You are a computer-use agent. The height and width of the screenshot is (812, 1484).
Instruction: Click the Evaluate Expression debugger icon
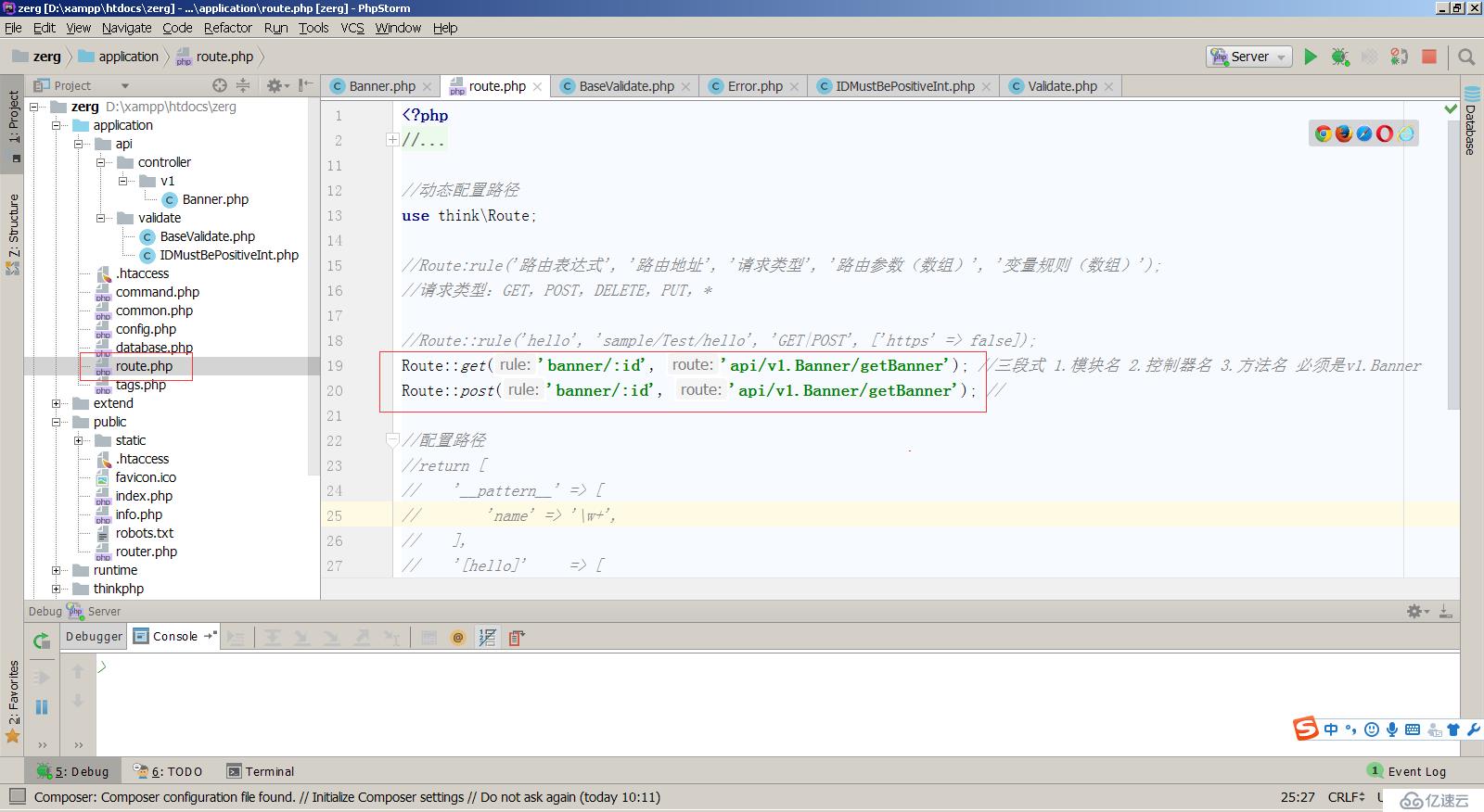click(429, 638)
